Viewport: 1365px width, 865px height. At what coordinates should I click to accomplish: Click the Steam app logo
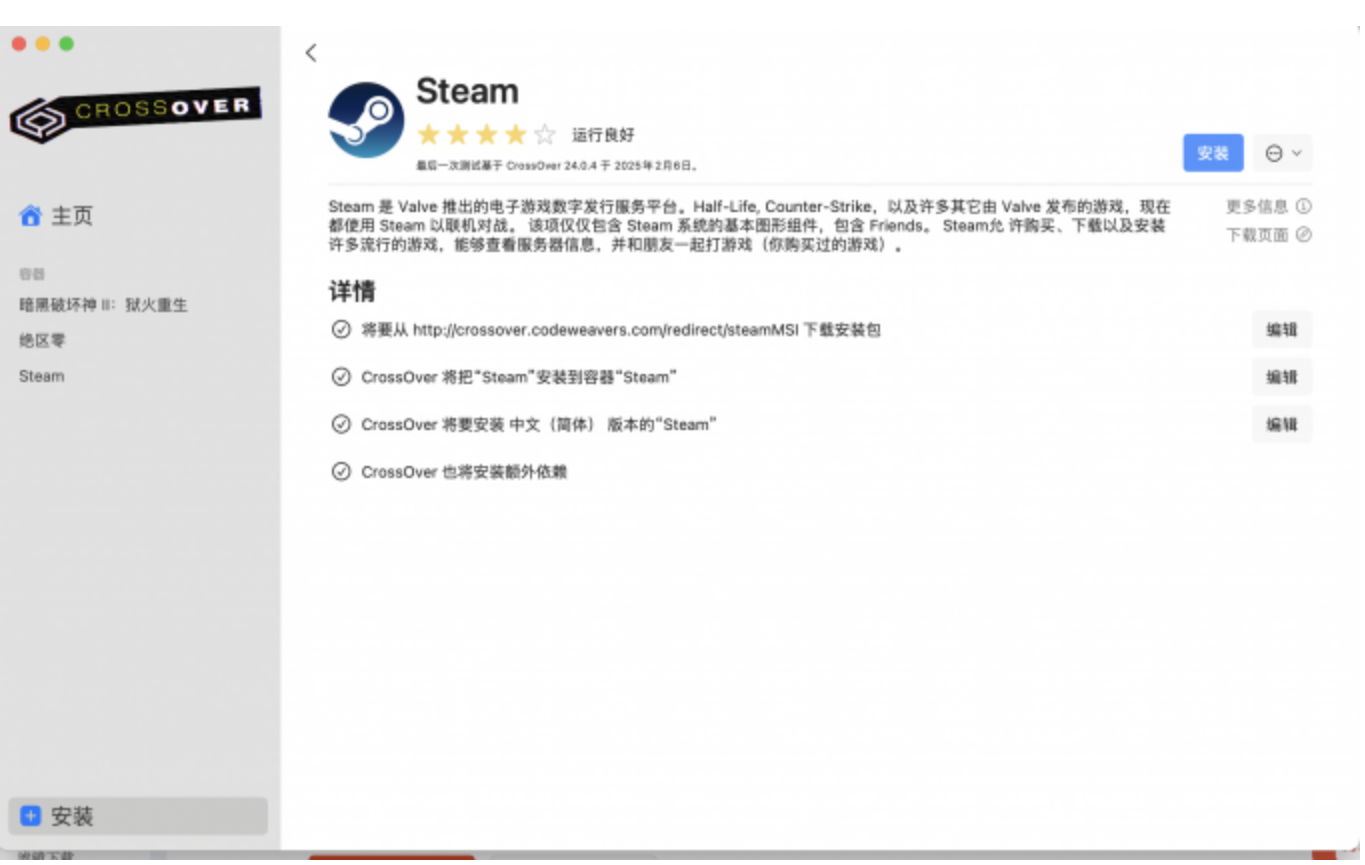click(366, 120)
